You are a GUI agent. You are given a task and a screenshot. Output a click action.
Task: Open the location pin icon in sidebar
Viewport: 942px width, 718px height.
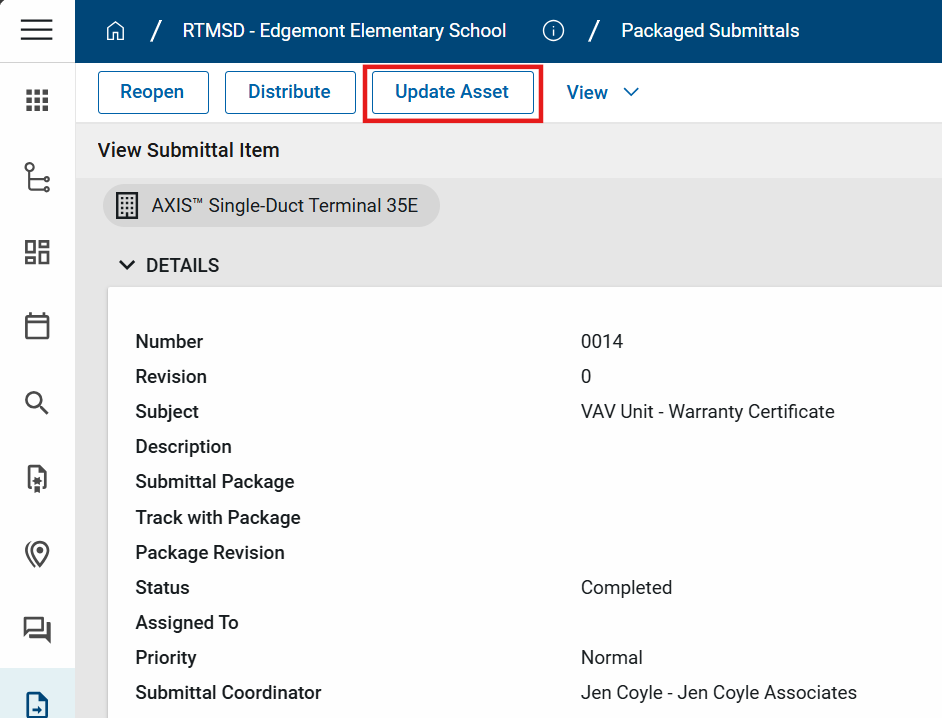[x=37, y=554]
